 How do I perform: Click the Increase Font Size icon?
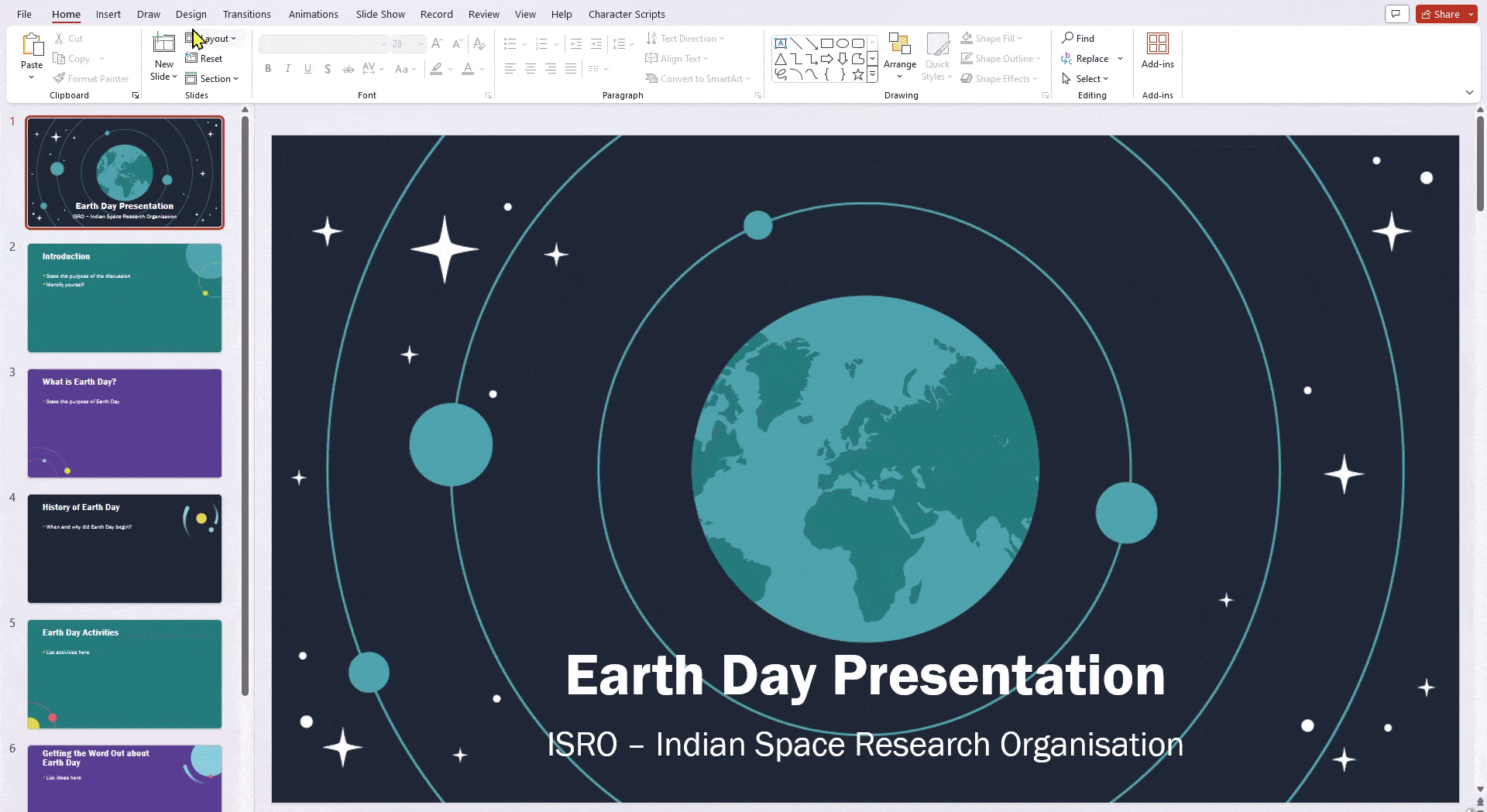(x=435, y=43)
